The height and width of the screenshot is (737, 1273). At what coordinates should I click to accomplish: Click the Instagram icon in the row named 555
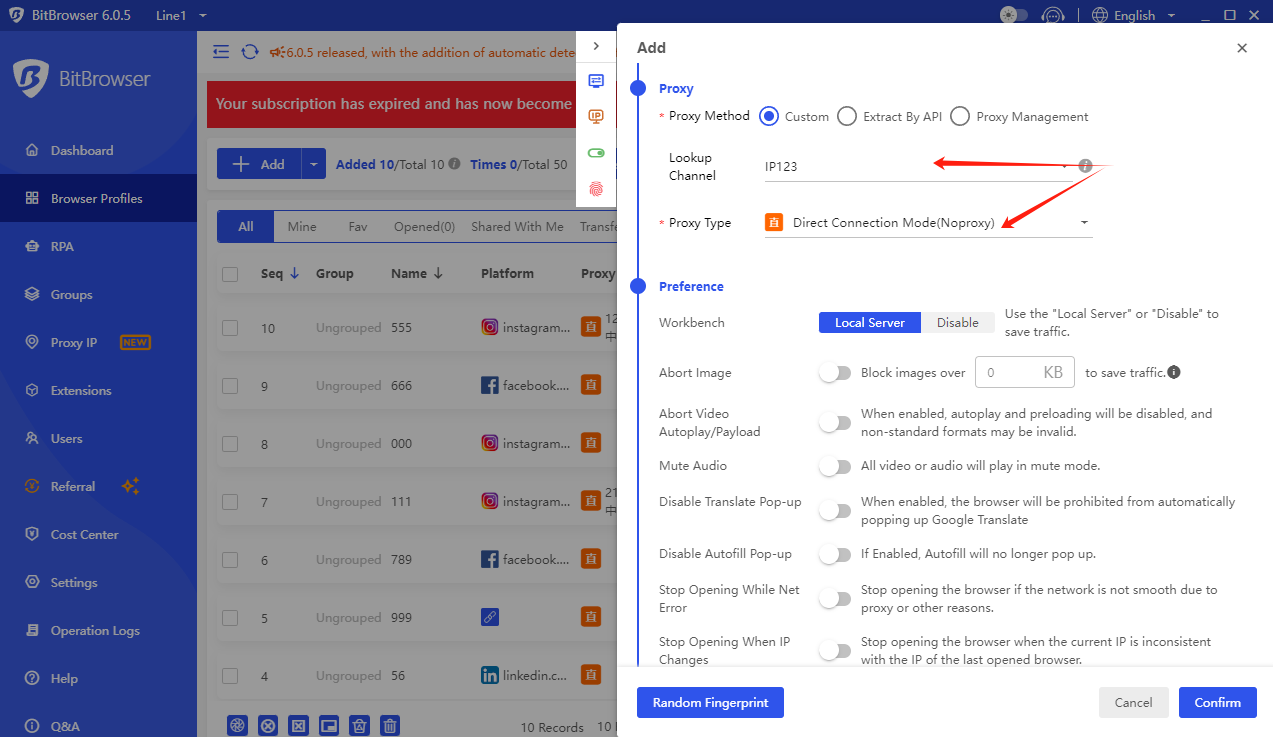[490, 327]
